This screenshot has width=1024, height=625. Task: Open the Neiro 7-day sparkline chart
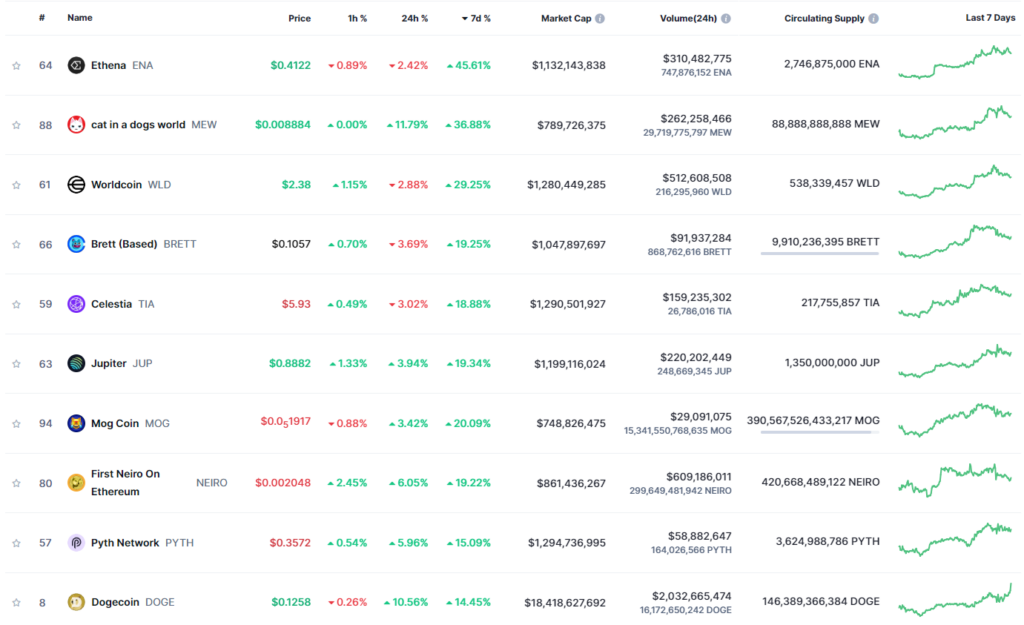[955, 481]
